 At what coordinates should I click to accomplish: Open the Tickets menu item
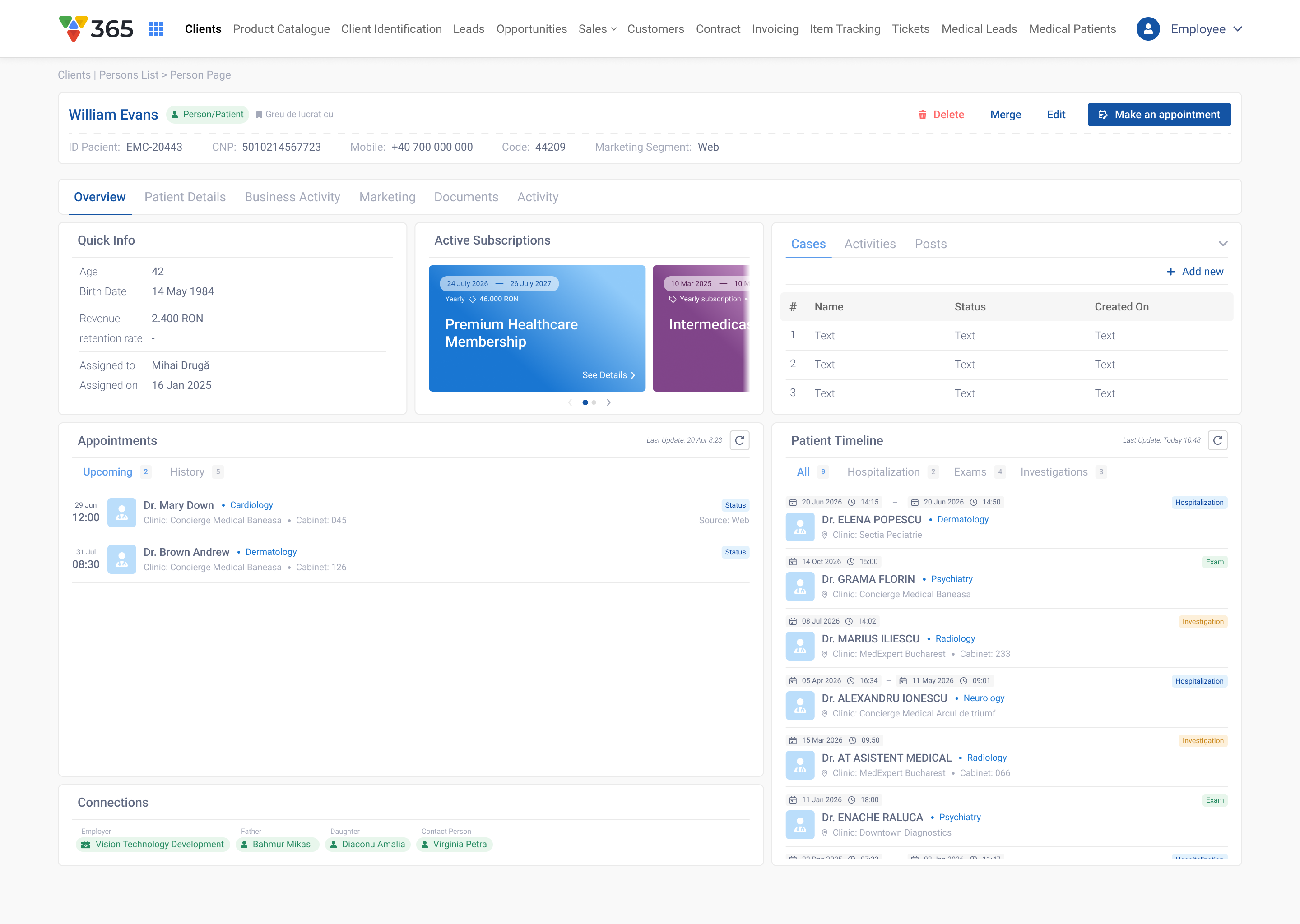[910, 29]
